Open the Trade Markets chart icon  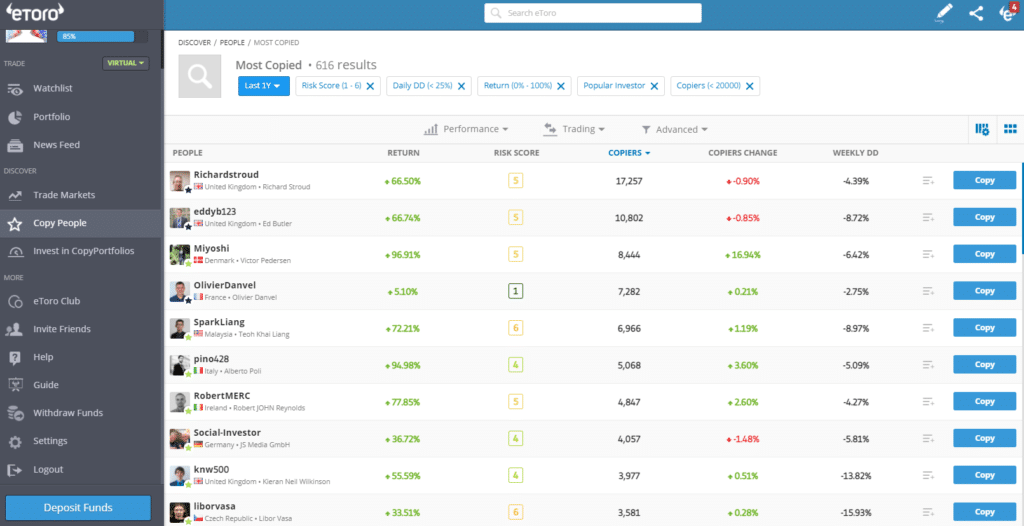(x=15, y=195)
